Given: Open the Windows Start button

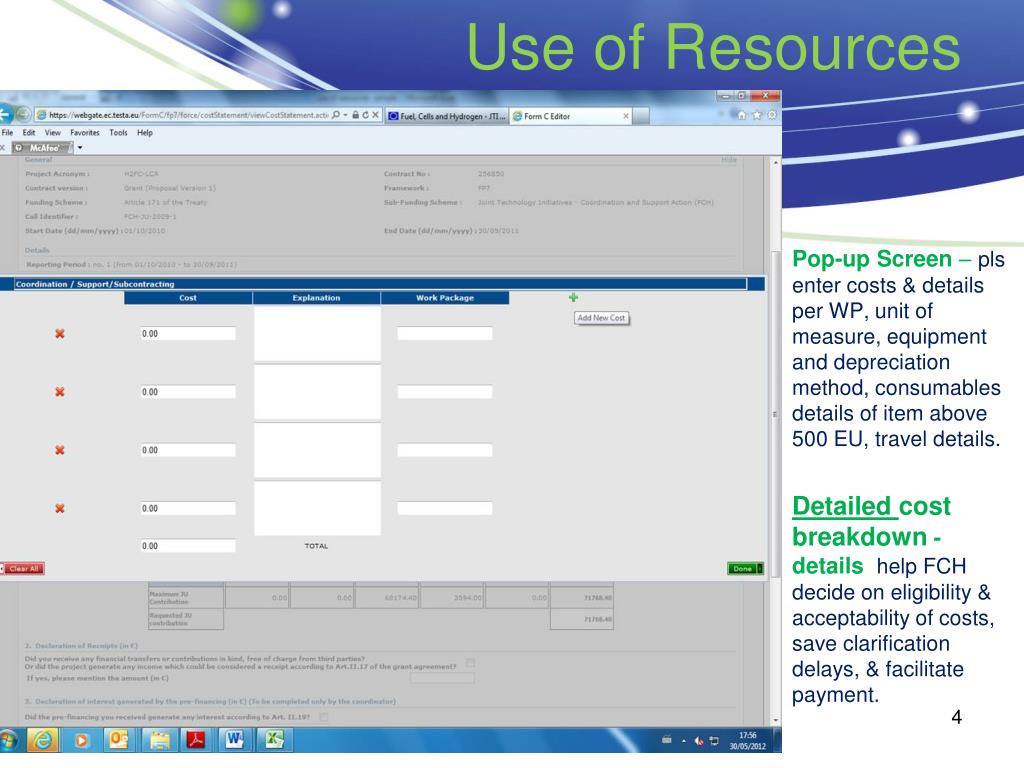Looking at the screenshot, I should pyautogui.click(x=8, y=740).
